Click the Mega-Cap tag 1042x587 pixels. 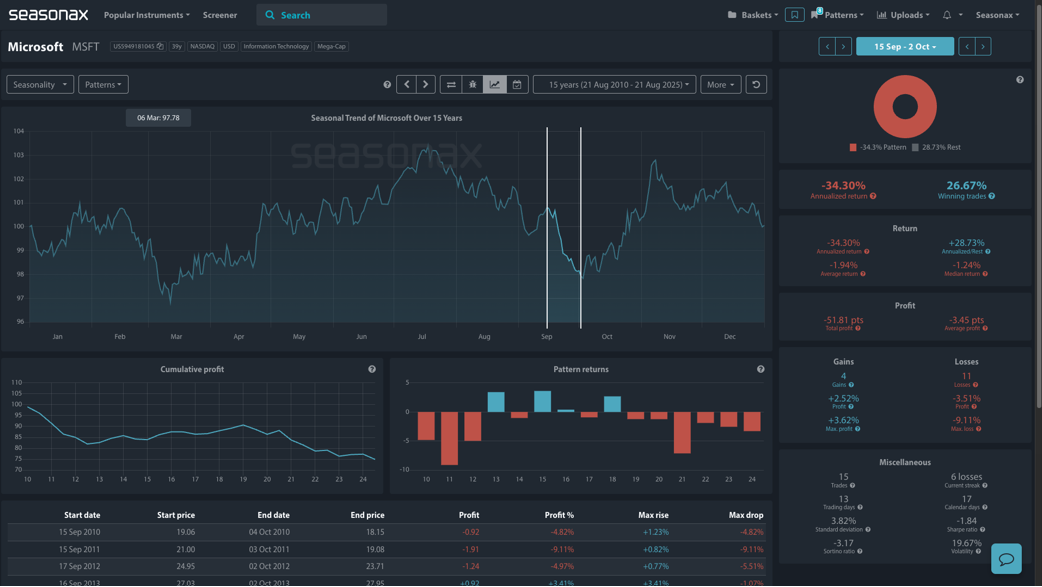331,47
